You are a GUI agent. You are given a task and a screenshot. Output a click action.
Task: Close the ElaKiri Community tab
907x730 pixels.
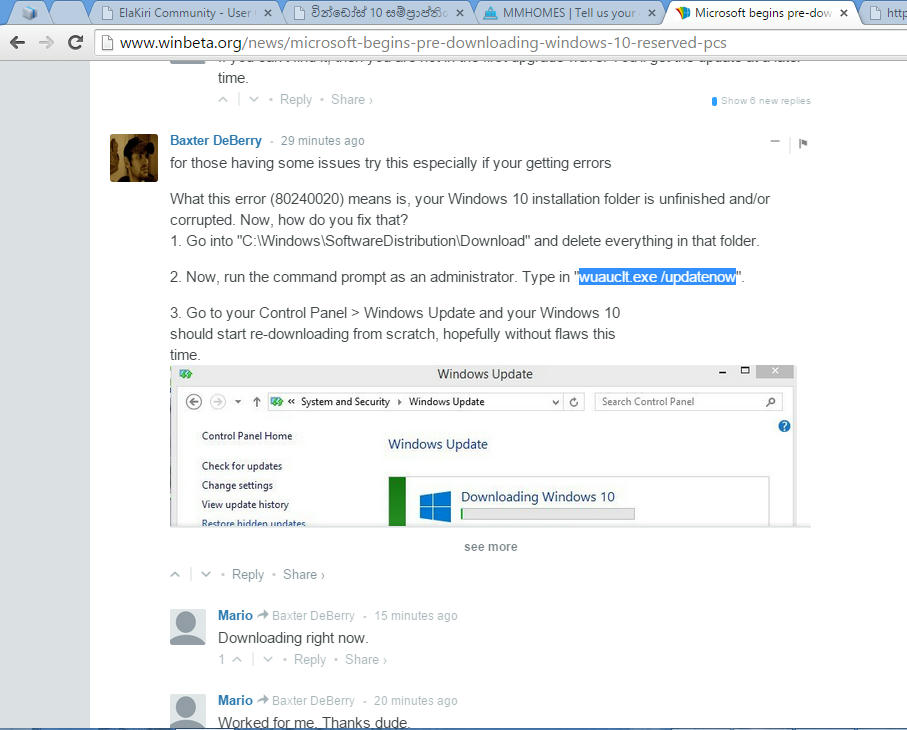pos(268,13)
